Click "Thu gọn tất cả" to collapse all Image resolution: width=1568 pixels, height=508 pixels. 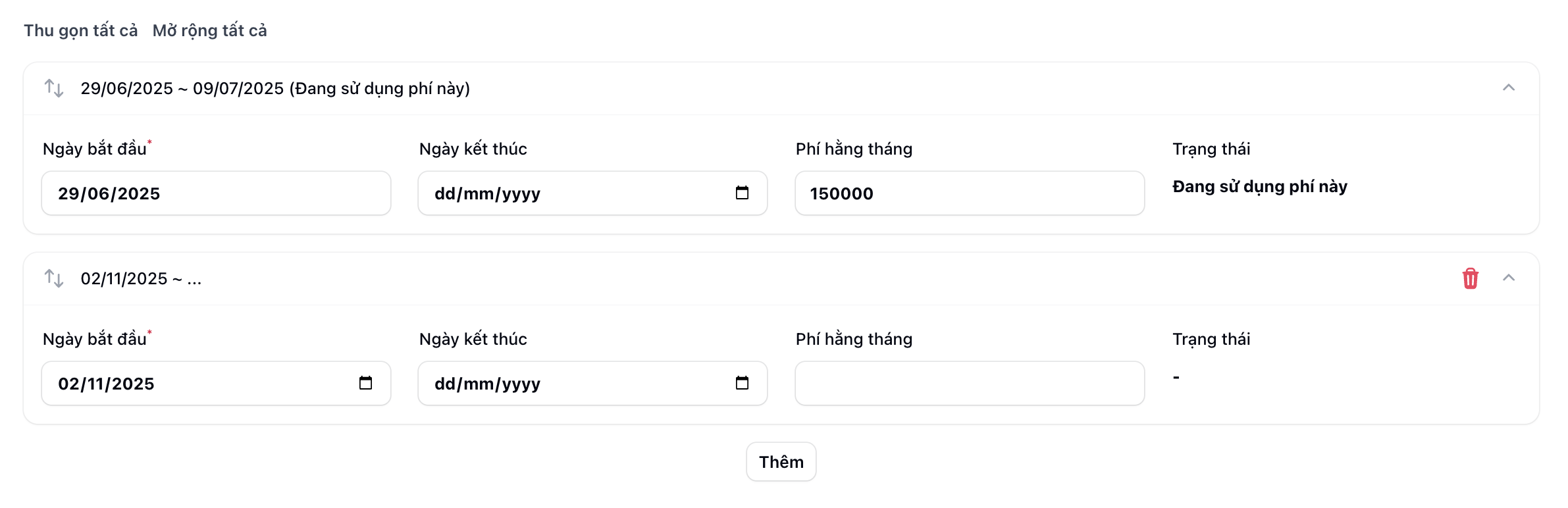(81, 31)
